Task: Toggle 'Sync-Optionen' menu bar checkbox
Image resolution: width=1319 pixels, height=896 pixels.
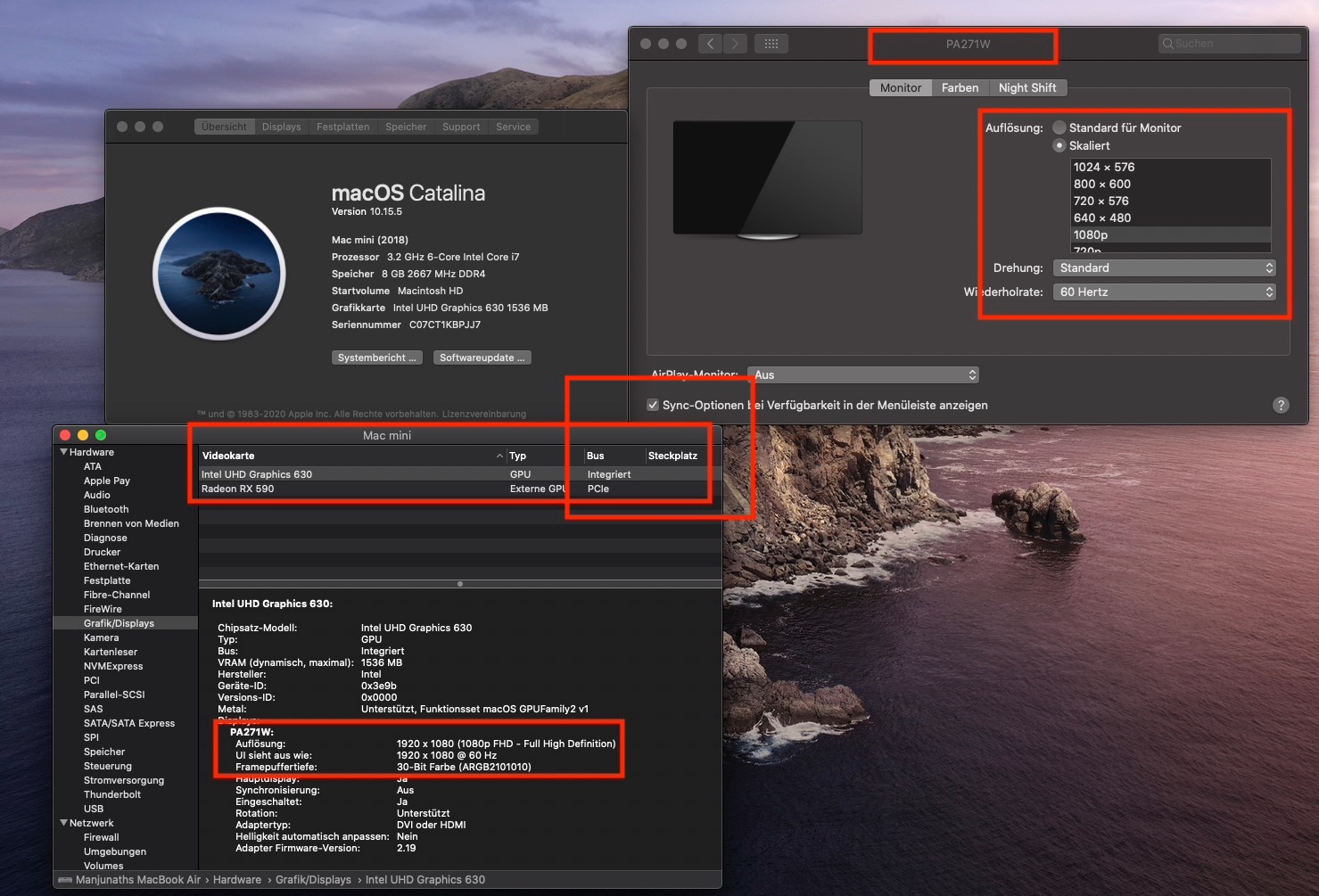Action: pos(653,405)
